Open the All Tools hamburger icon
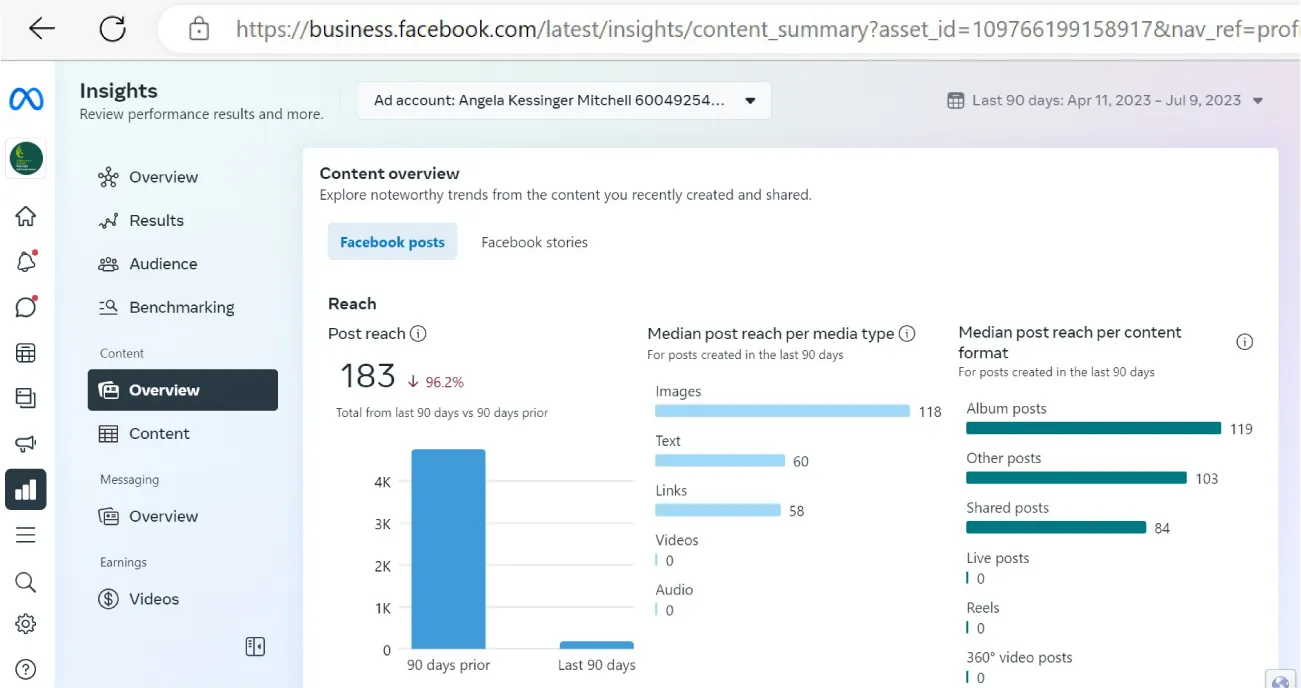1301x688 pixels. tap(25, 535)
